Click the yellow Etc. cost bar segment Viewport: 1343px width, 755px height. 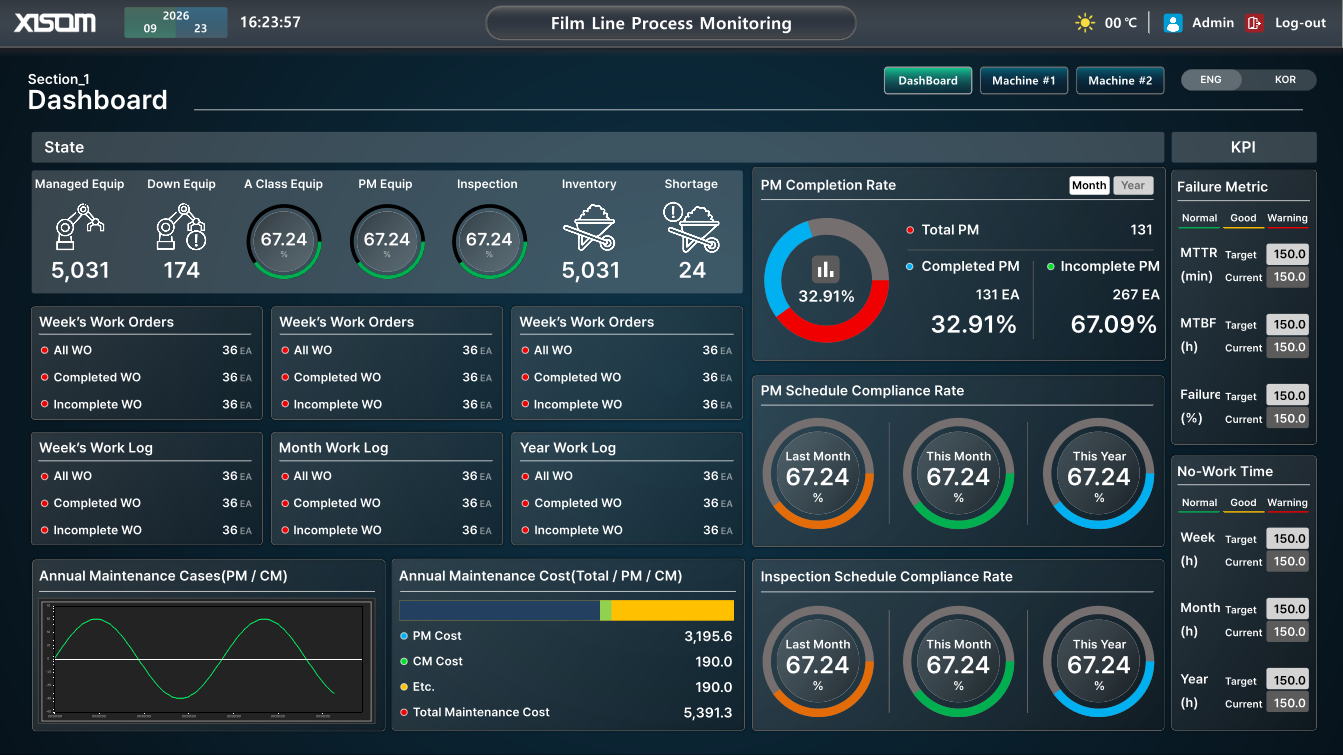(x=673, y=610)
